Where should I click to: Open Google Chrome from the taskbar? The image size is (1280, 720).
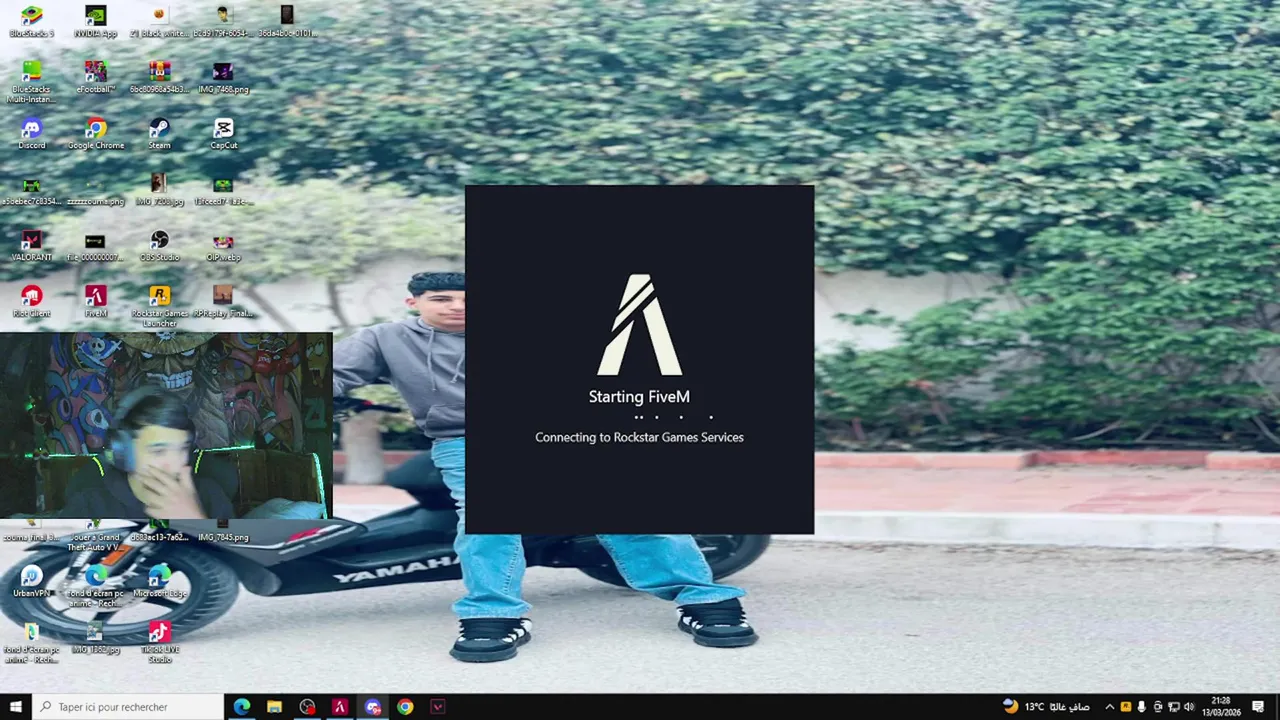(405, 707)
